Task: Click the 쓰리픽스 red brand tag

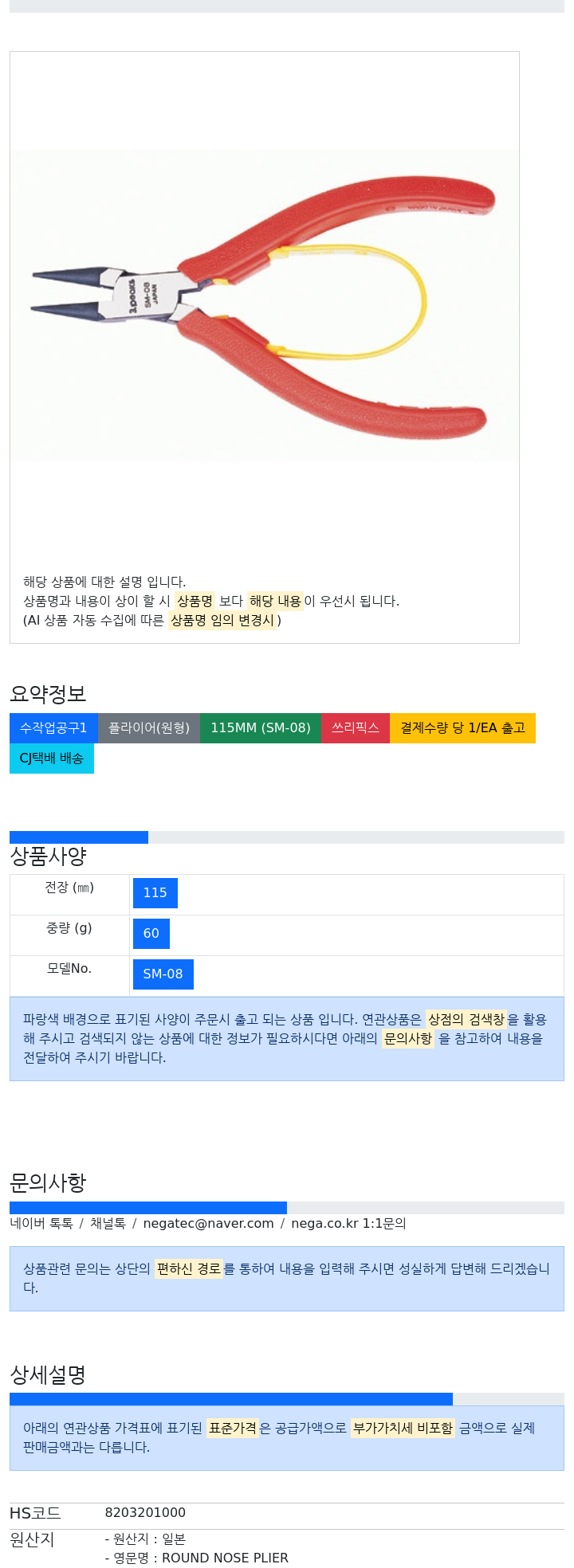Action: click(x=356, y=728)
